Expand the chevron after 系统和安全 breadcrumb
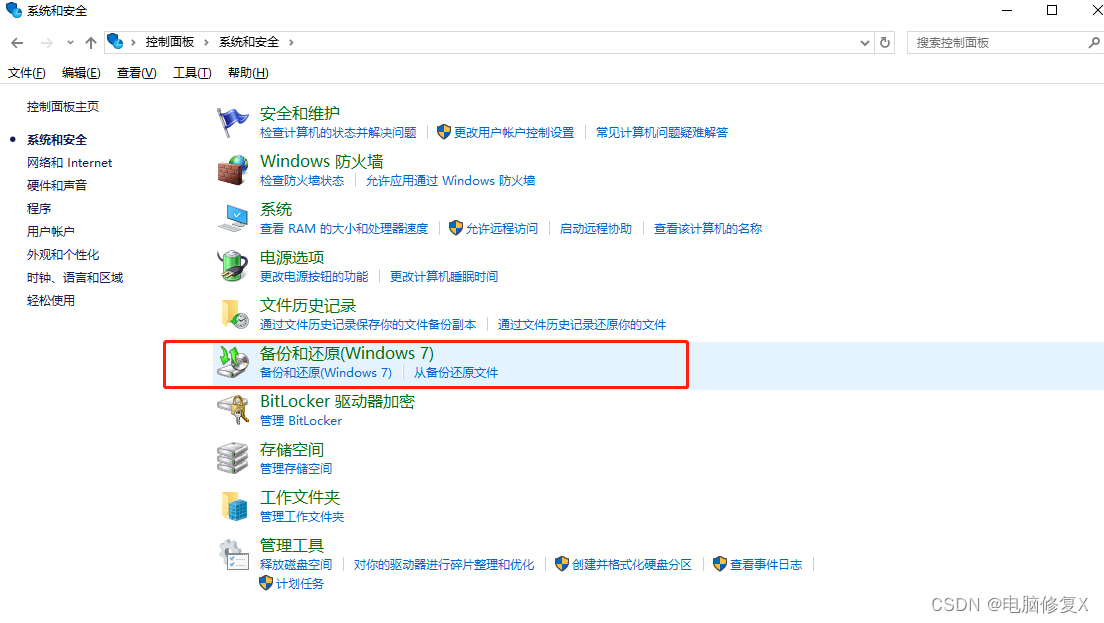Screen dimensions: 1104x623 click(291, 42)
